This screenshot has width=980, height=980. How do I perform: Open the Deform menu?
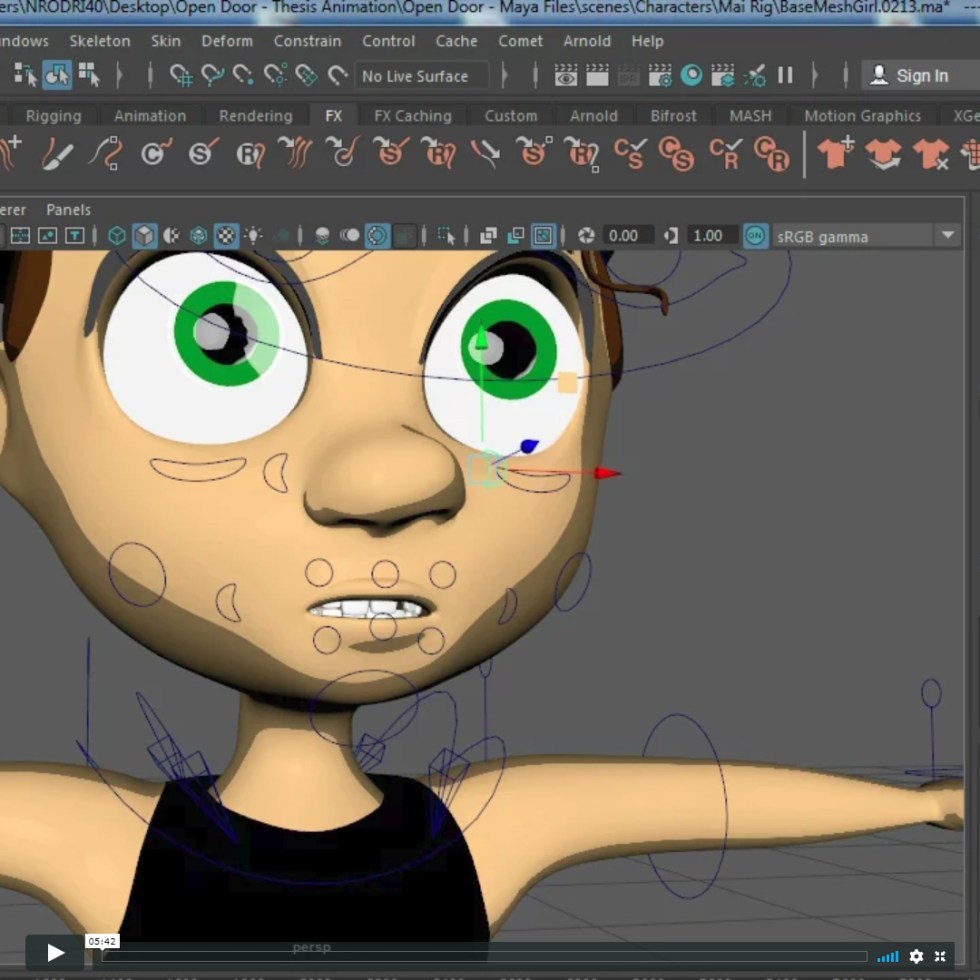click(227, 41)
